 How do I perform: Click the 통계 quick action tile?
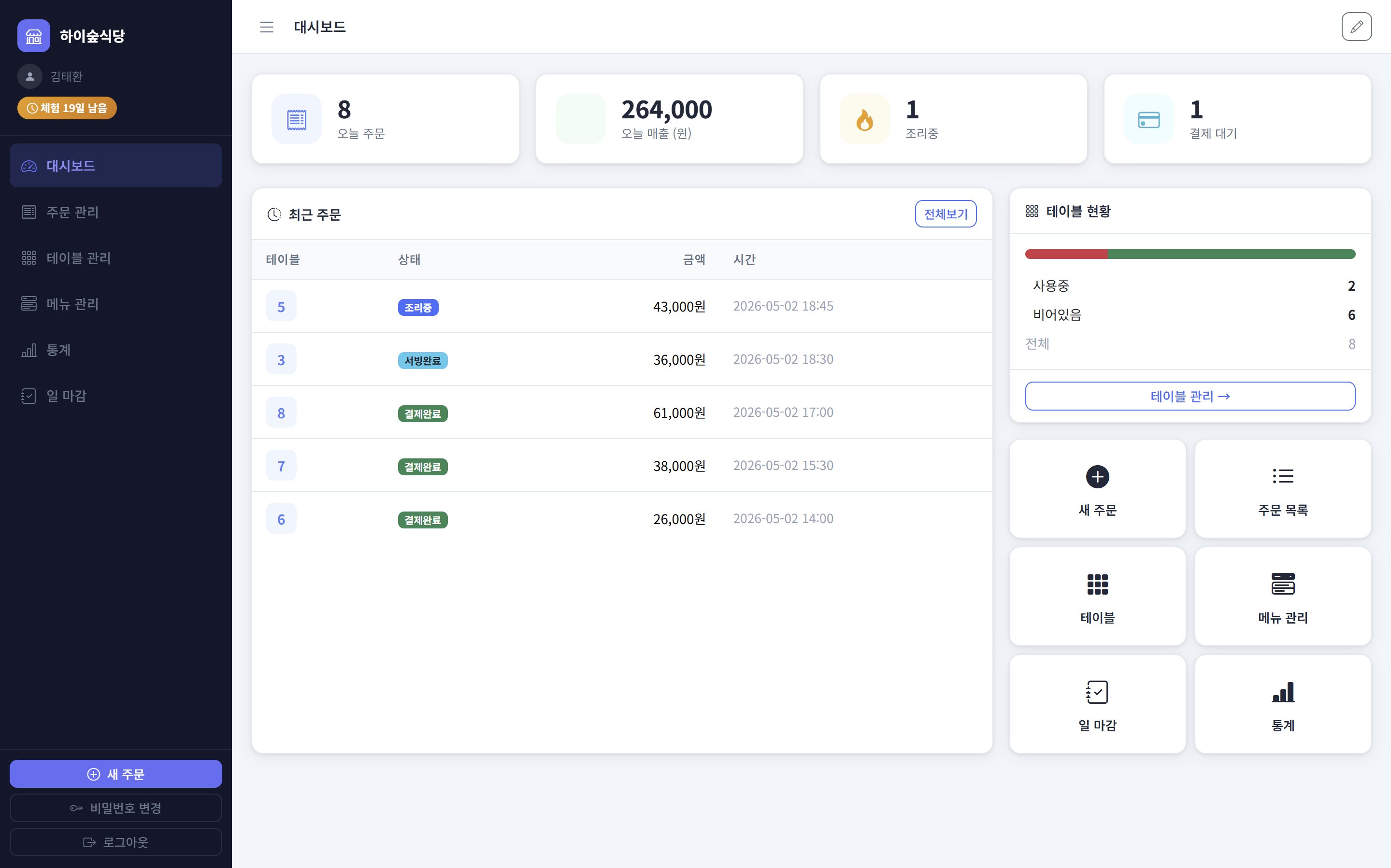[x=1282, y=704]
